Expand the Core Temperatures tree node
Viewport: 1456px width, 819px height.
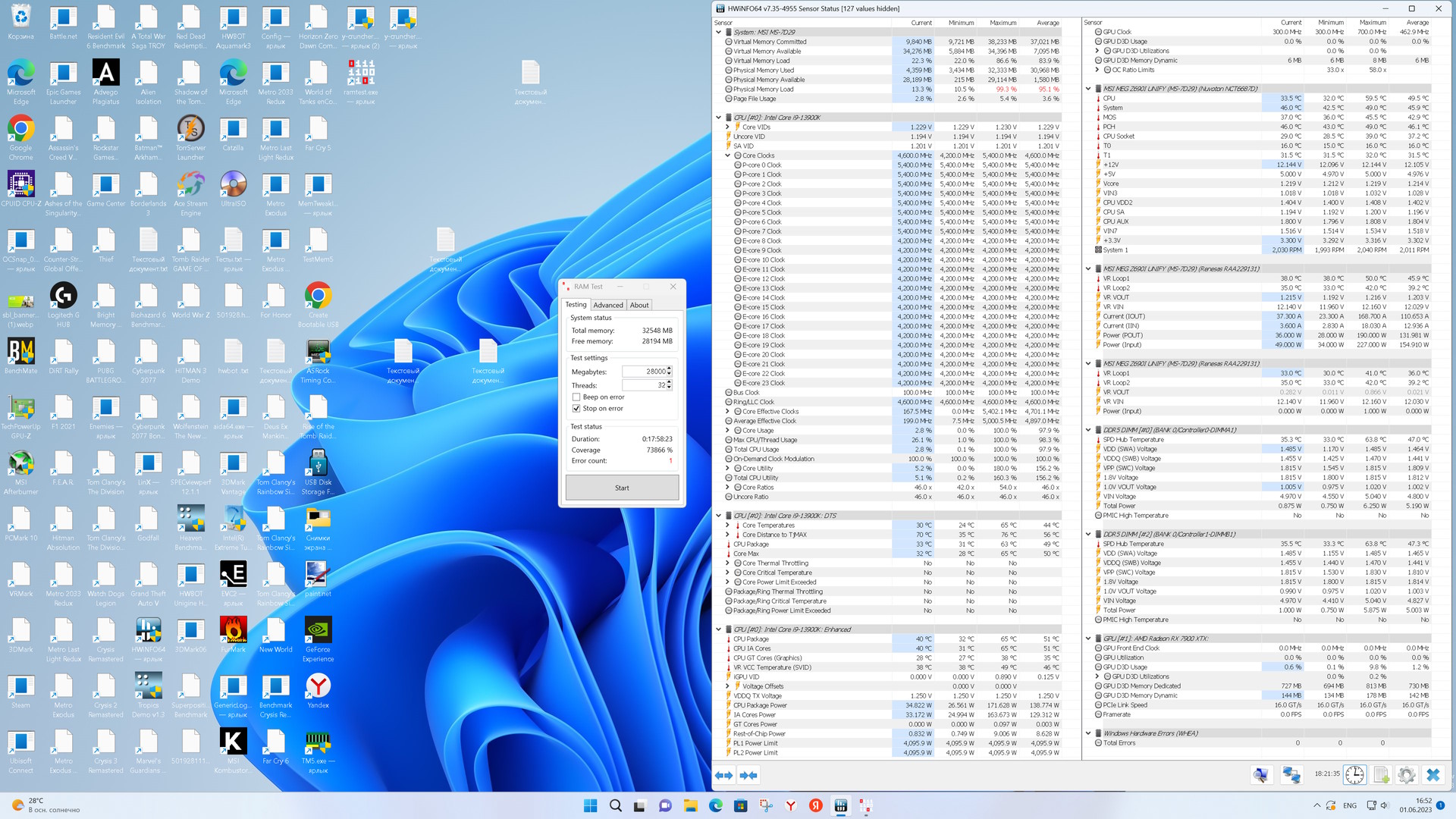tap(728, 526)
